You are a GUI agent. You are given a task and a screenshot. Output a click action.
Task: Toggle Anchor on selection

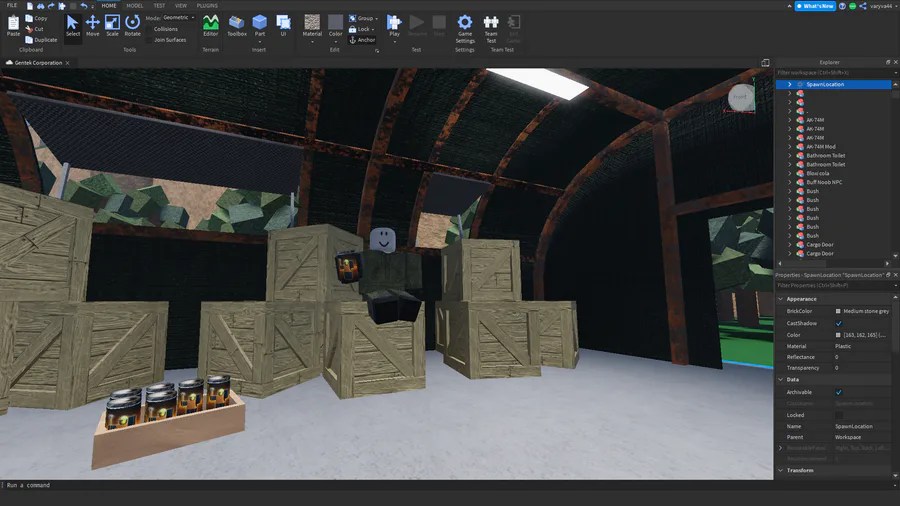pyautogui.click(x=362, y=40)
